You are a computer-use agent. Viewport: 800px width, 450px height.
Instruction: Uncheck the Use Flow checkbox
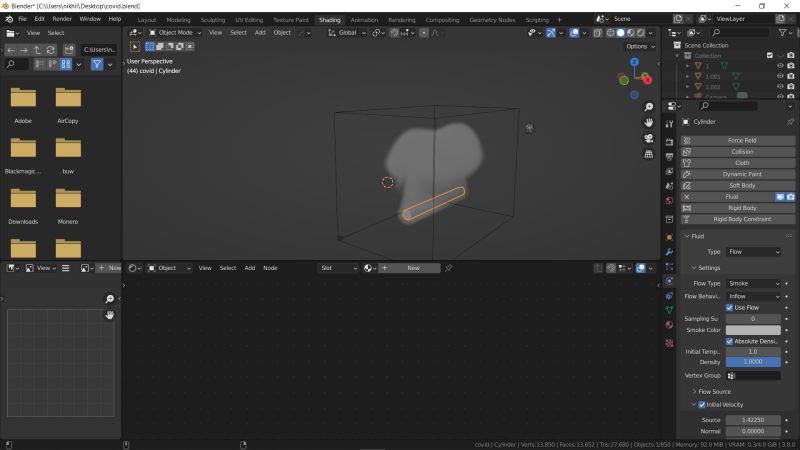click(729, 308)
